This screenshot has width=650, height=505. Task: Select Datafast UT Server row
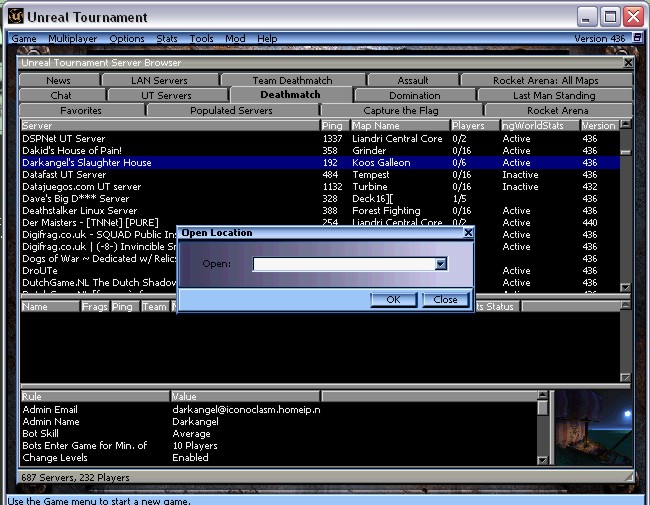tap(320, 175)
